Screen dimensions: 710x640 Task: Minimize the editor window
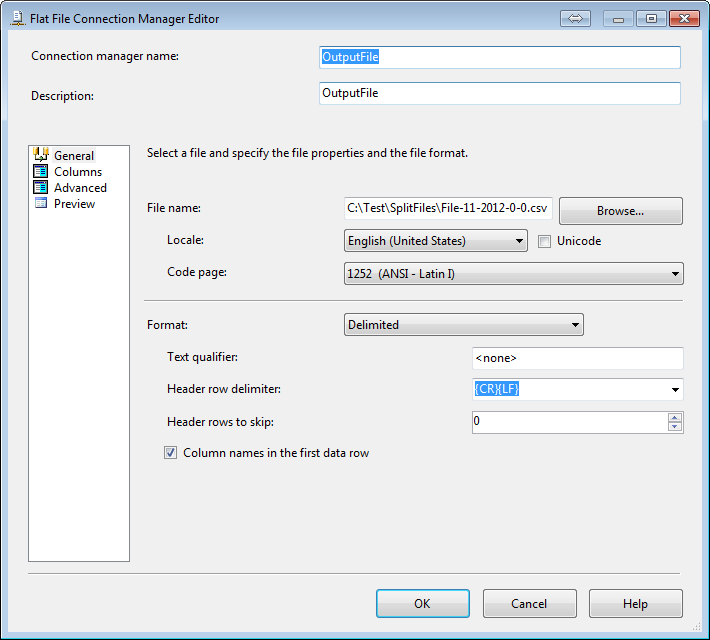tap(618, 19)
